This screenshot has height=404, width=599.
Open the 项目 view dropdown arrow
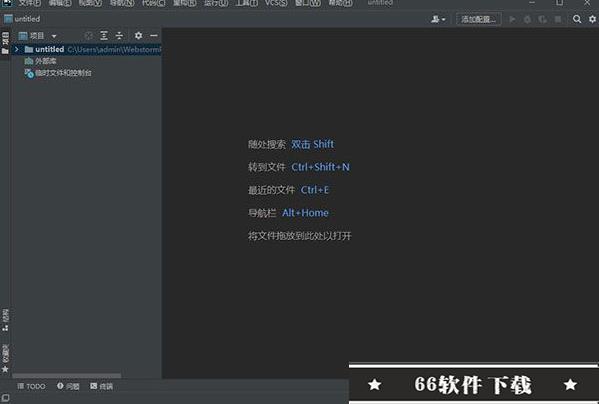(x=54, y=36)
